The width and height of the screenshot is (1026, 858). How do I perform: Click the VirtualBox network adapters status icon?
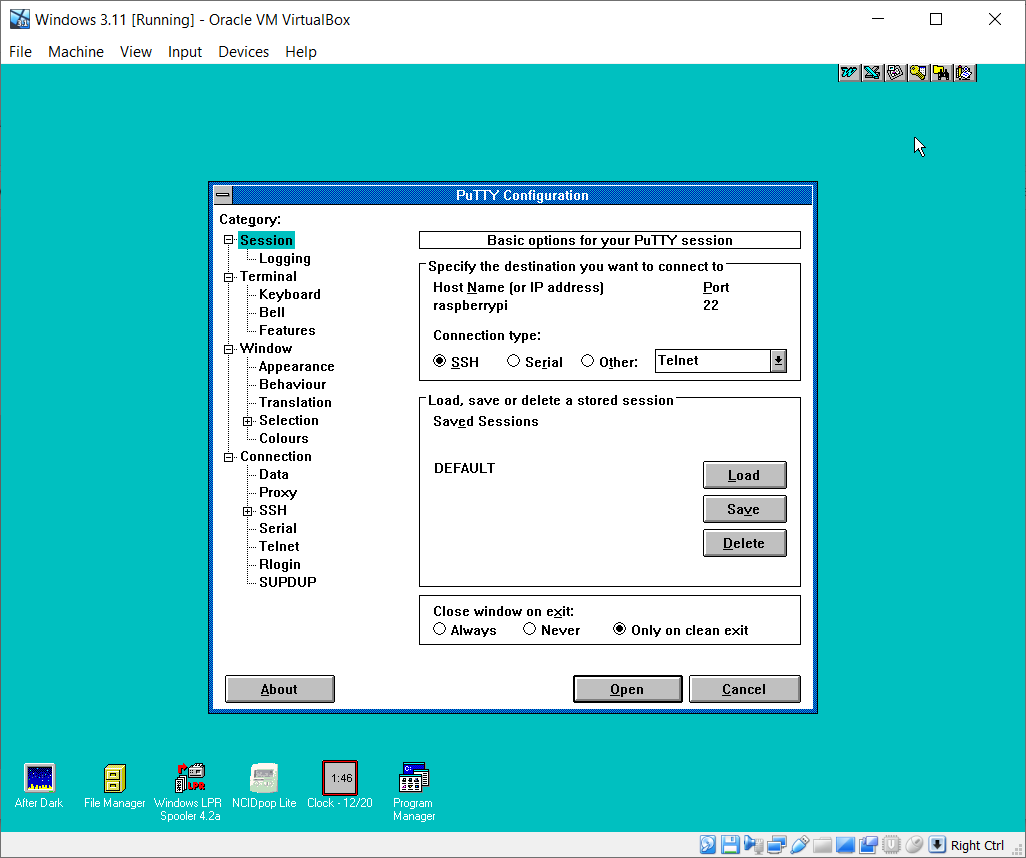776,844
